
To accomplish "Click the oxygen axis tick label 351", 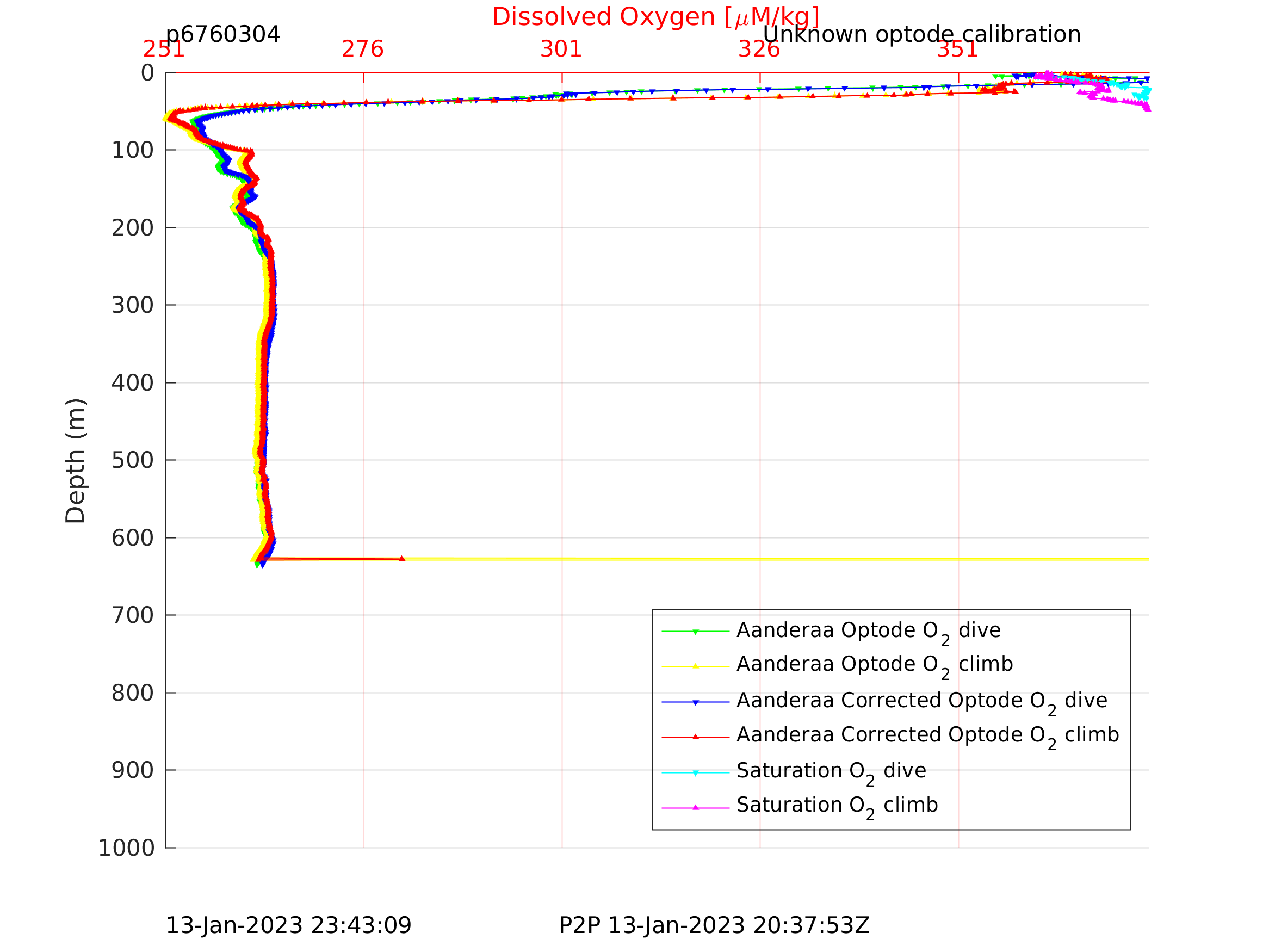I will pyautogui.click(x=957, y=50).
